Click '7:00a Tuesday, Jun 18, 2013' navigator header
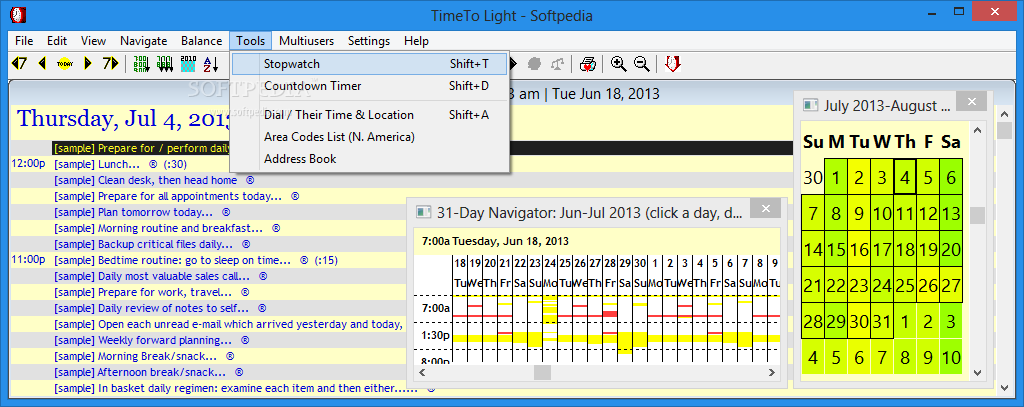1024x407 pixels. coord(496,241)
